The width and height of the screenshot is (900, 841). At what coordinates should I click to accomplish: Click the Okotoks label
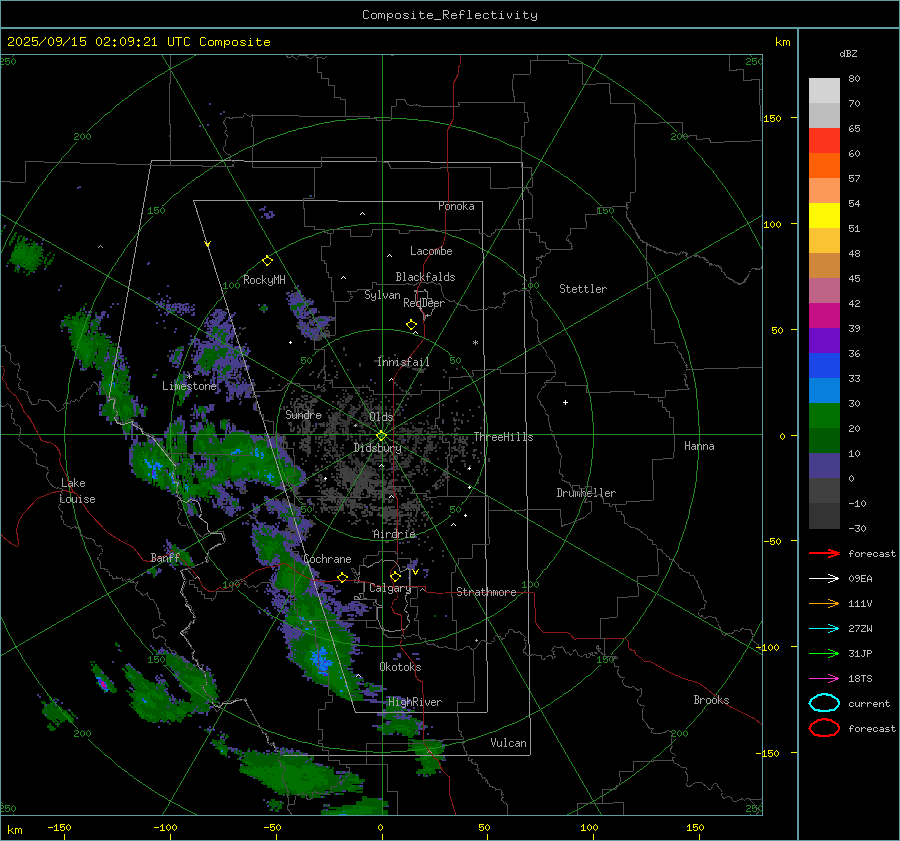point(400,667)
